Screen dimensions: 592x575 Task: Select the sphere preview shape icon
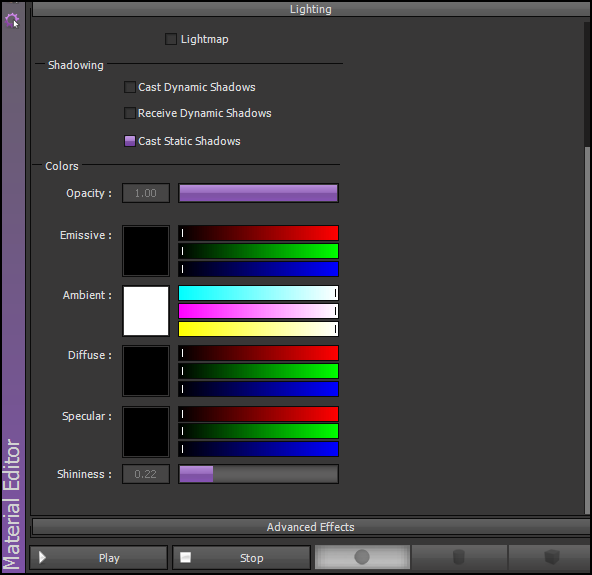click(x=362, y=557)
